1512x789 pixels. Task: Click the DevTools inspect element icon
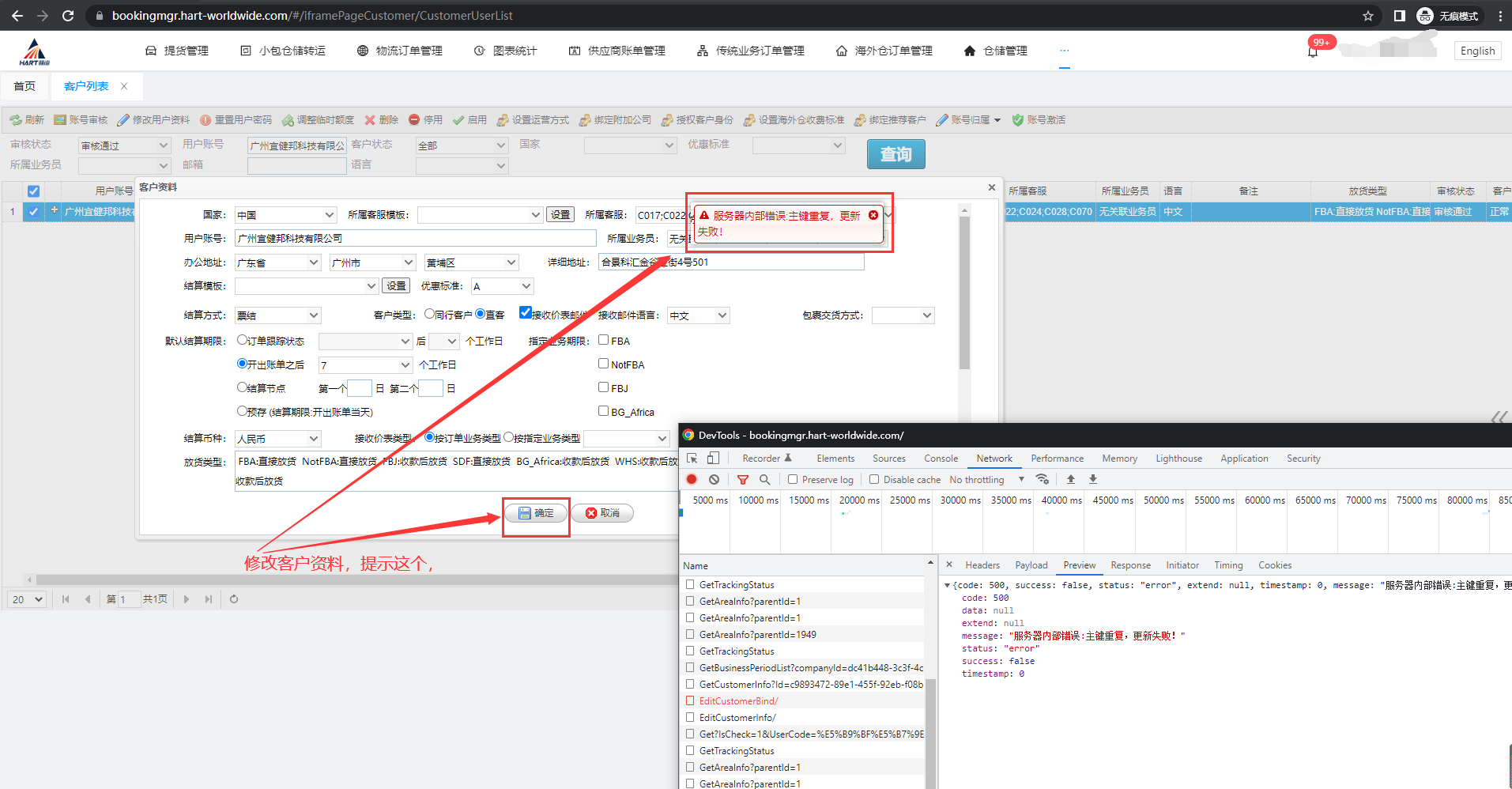(x=692, y=459)
